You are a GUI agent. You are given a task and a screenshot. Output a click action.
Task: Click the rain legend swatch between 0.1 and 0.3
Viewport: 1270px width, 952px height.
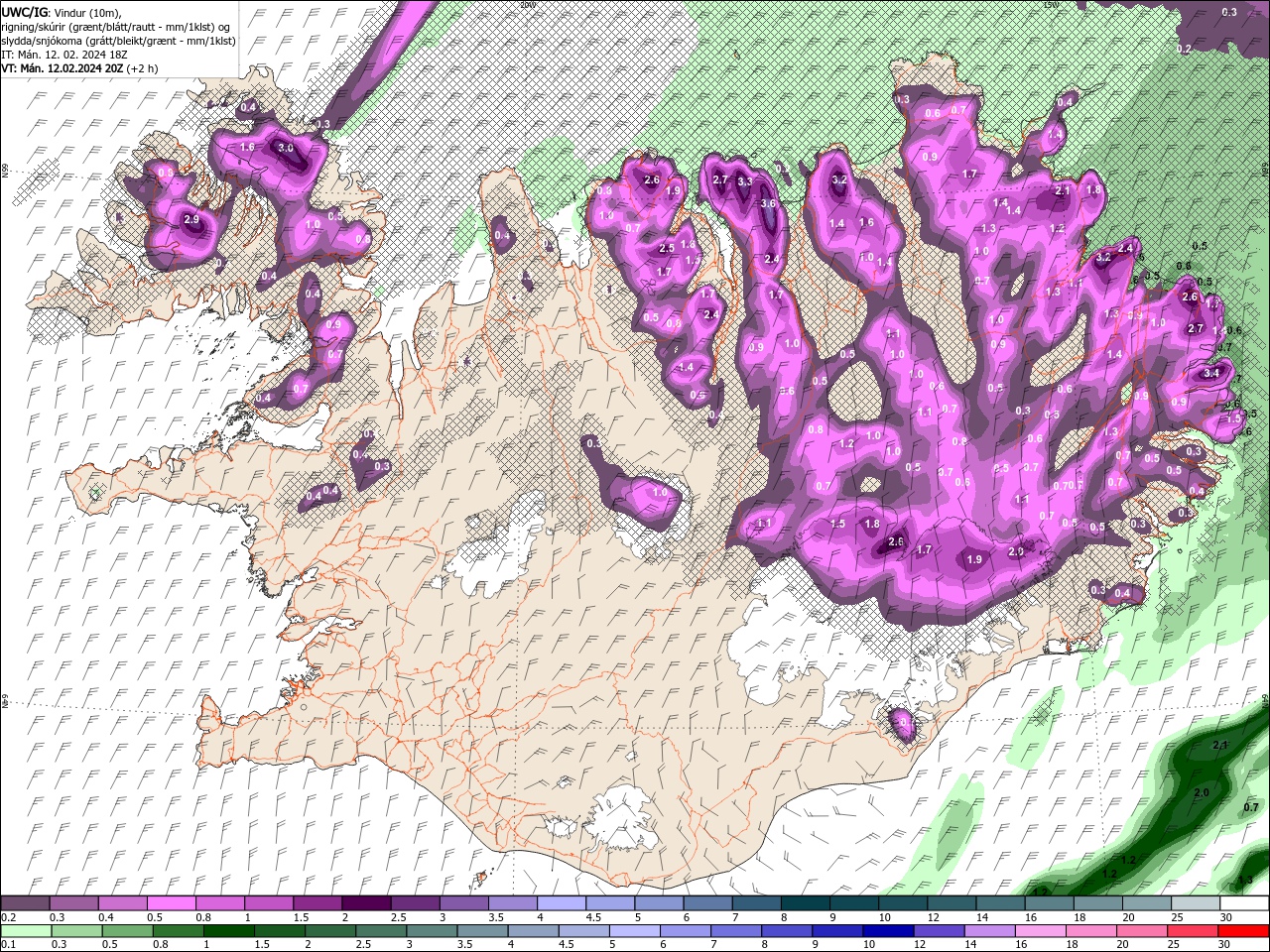pyautogui.click(x=25, y=931)
